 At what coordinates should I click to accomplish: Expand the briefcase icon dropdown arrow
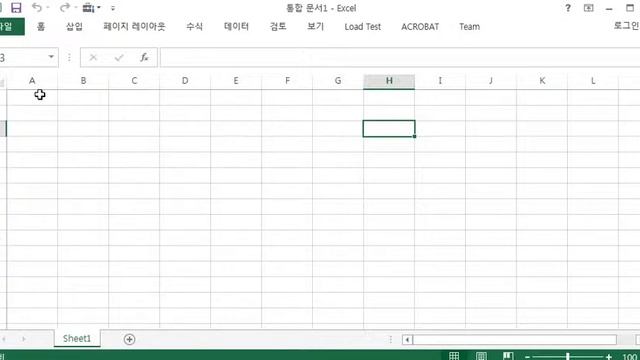99,8
